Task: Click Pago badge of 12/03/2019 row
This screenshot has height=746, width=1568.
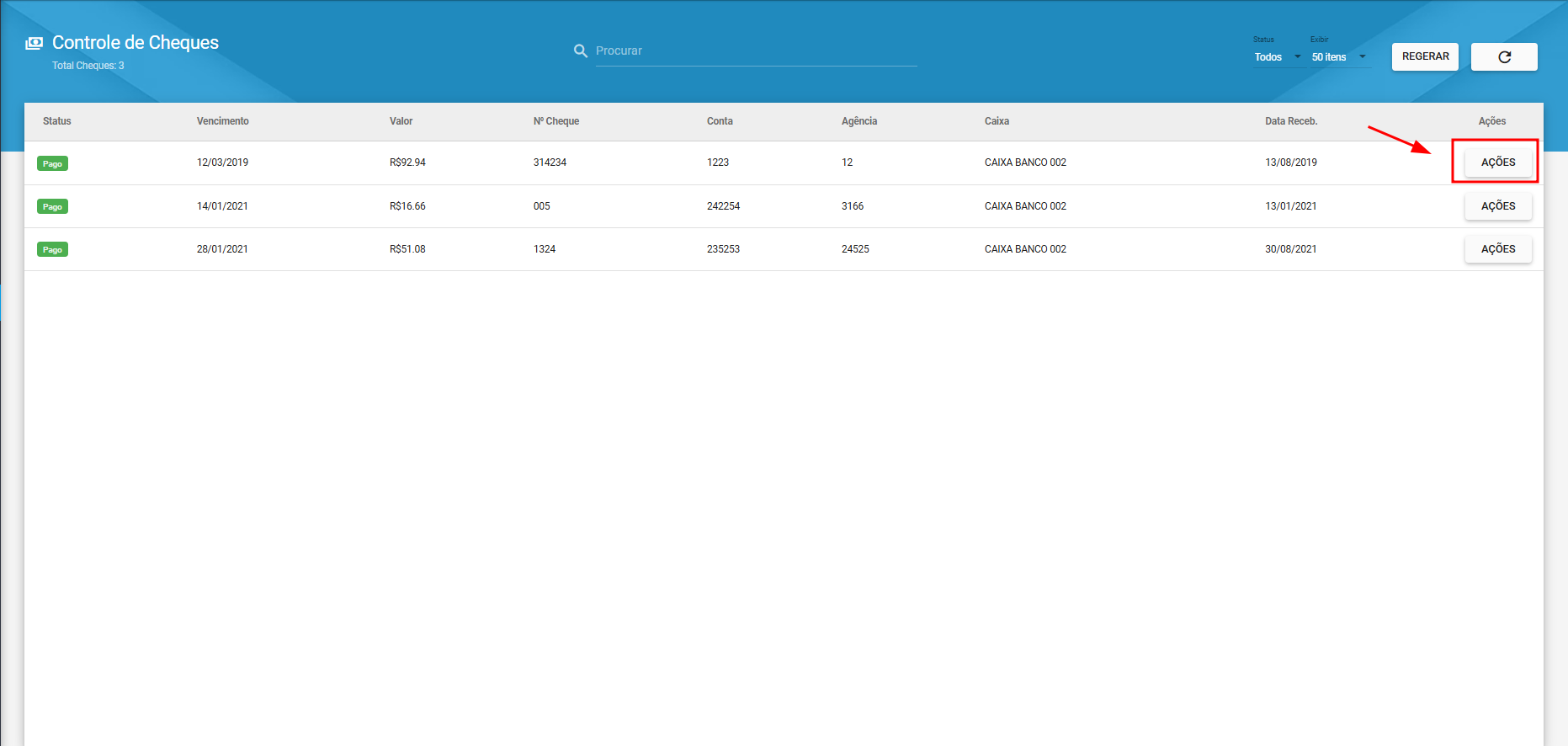Action: (x=52, y=163)
